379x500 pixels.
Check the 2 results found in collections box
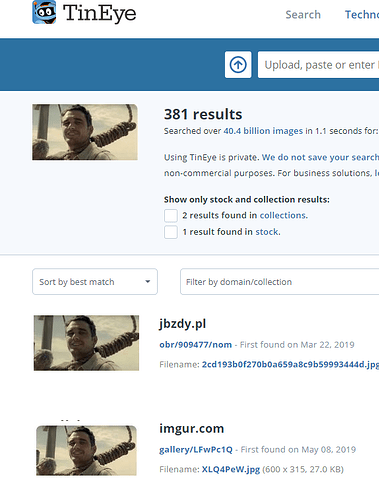(x=171, y=216)
